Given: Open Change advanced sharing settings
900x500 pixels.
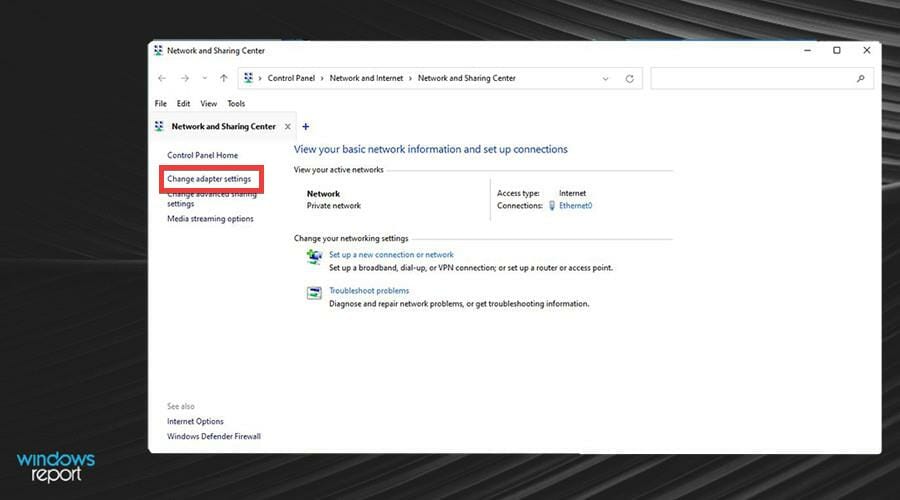Looking at the screenshot, I should (x=211, y=199).
